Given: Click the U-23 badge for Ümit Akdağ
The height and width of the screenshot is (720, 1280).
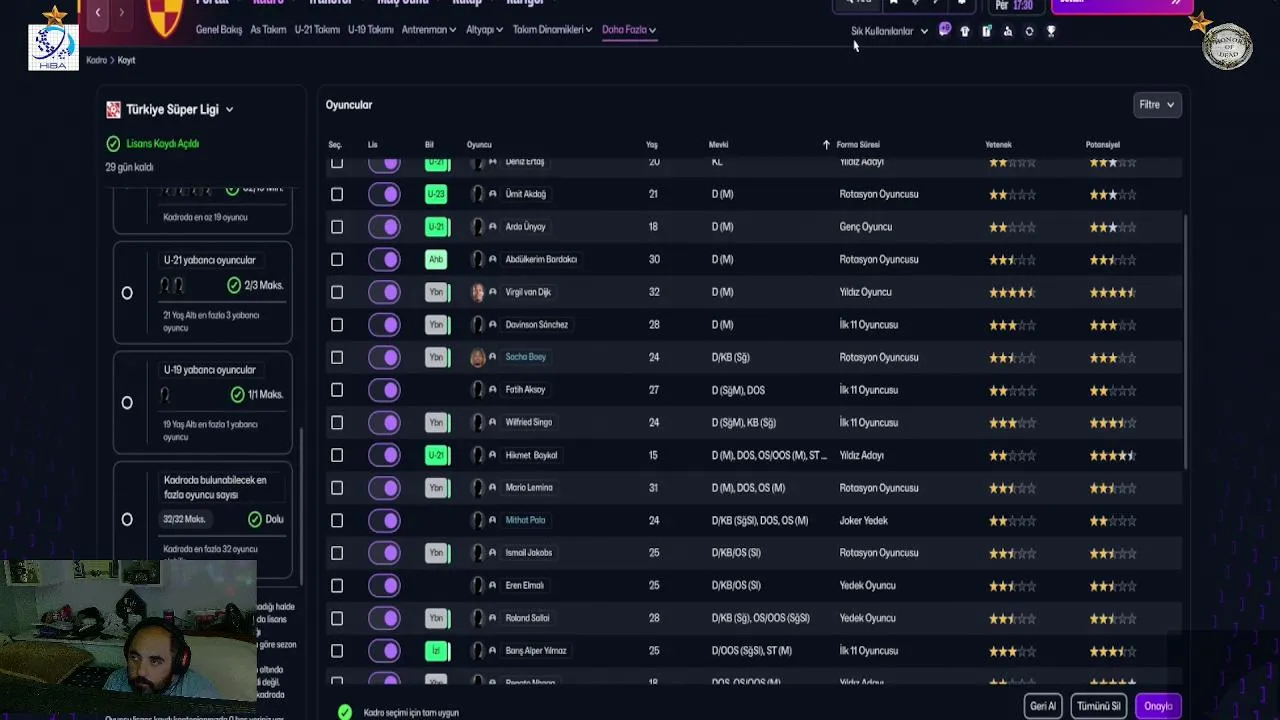Looking at the screenshot, I should 436,194.
